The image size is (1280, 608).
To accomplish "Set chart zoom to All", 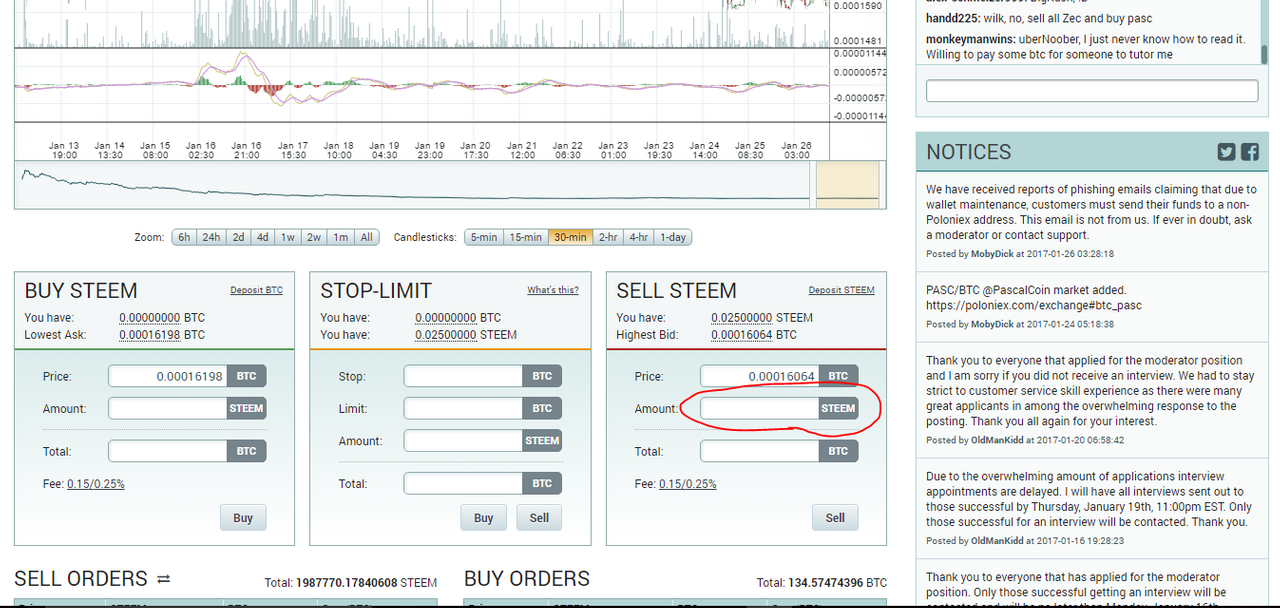I will 367,237.
